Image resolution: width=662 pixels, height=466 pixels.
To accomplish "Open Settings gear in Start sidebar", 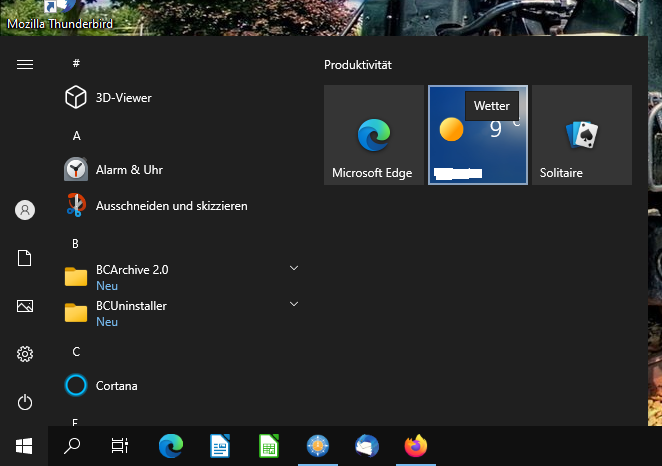I will (x=25, y=354).
